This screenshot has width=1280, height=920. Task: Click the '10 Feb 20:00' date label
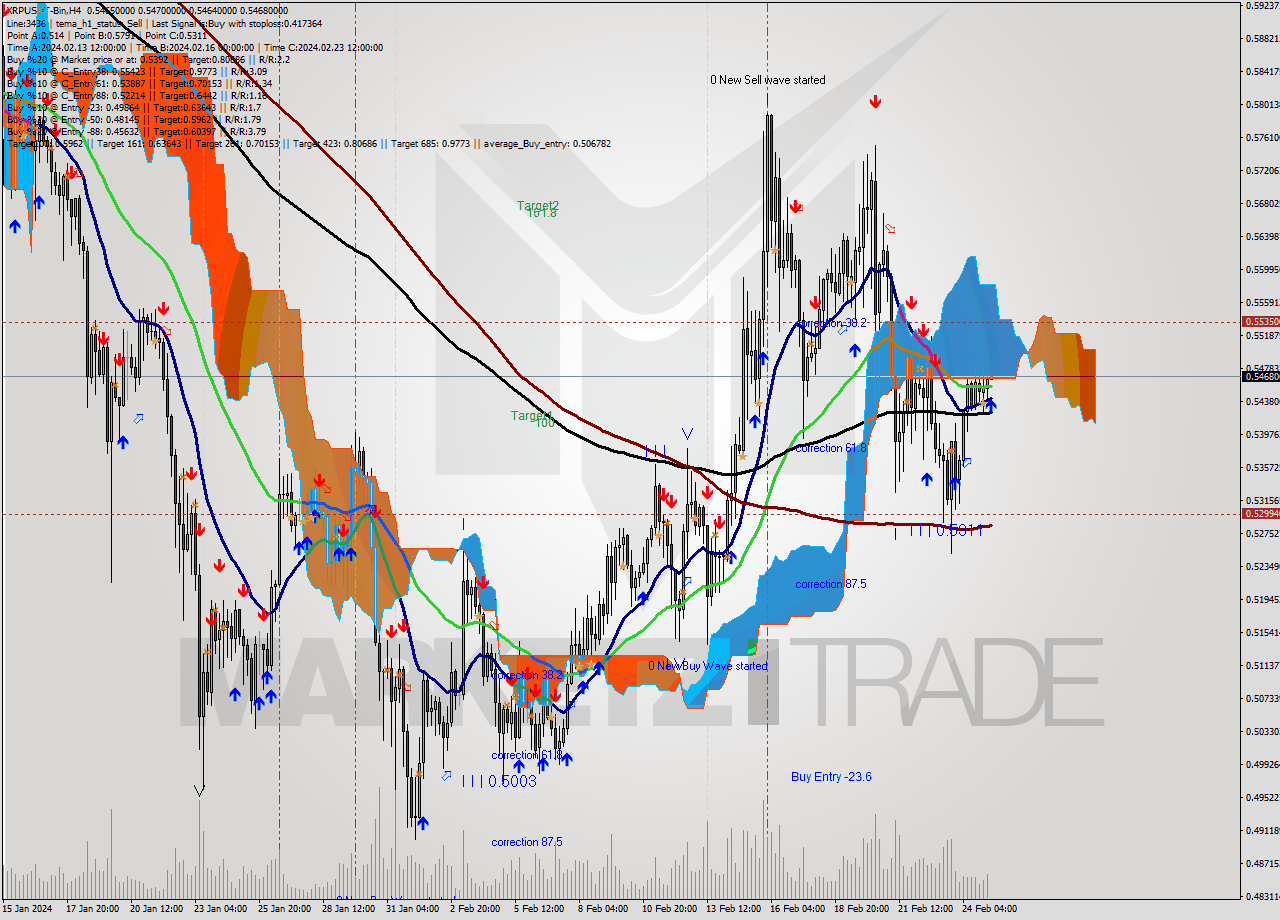tap(669, 909)
